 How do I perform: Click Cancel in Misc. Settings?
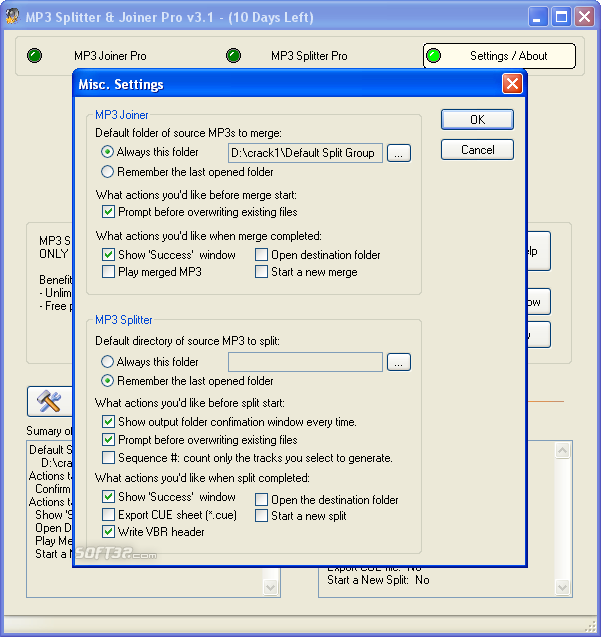(x=477, y=150)
